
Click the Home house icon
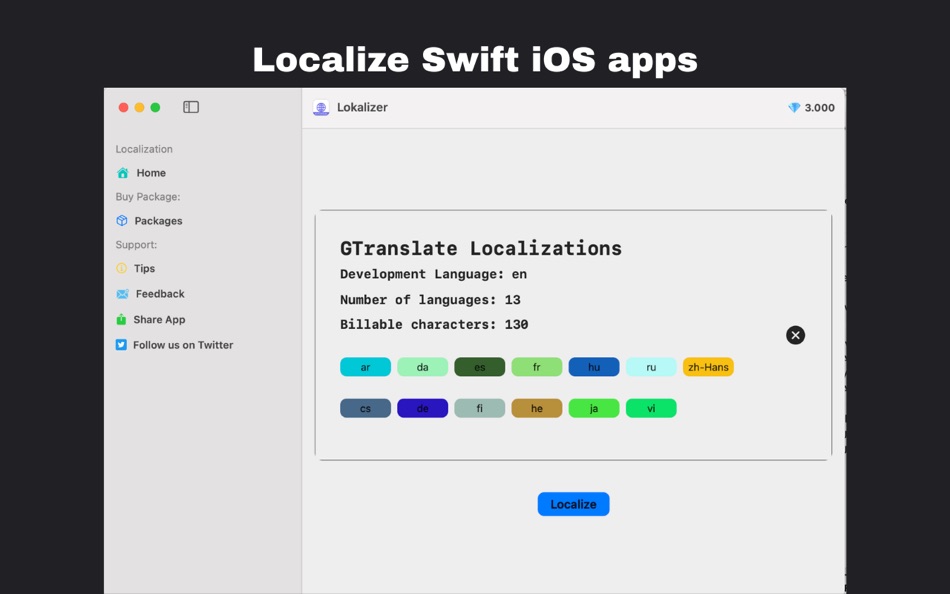point(122,173)
